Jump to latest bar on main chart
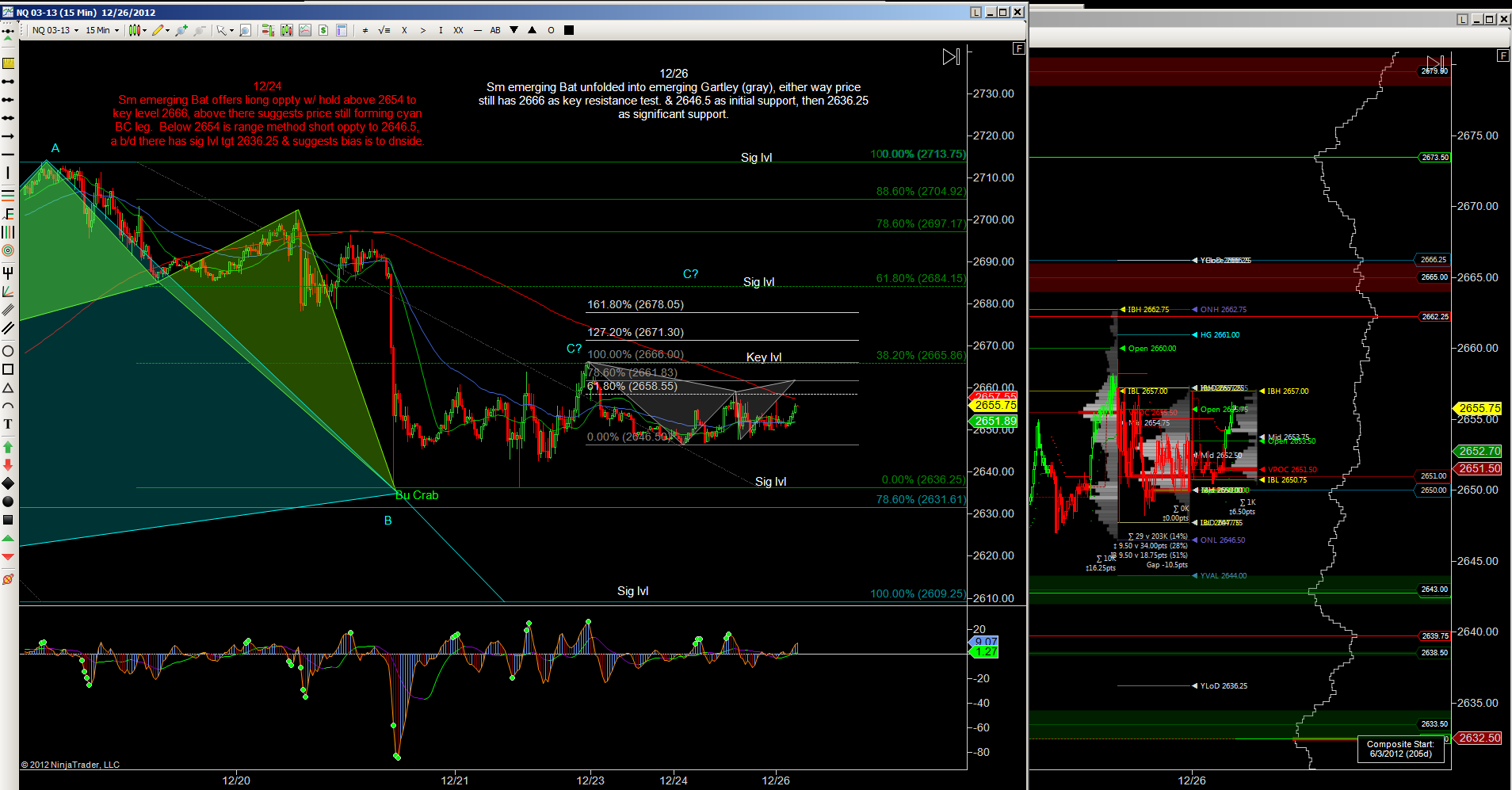 pos(951,57)
